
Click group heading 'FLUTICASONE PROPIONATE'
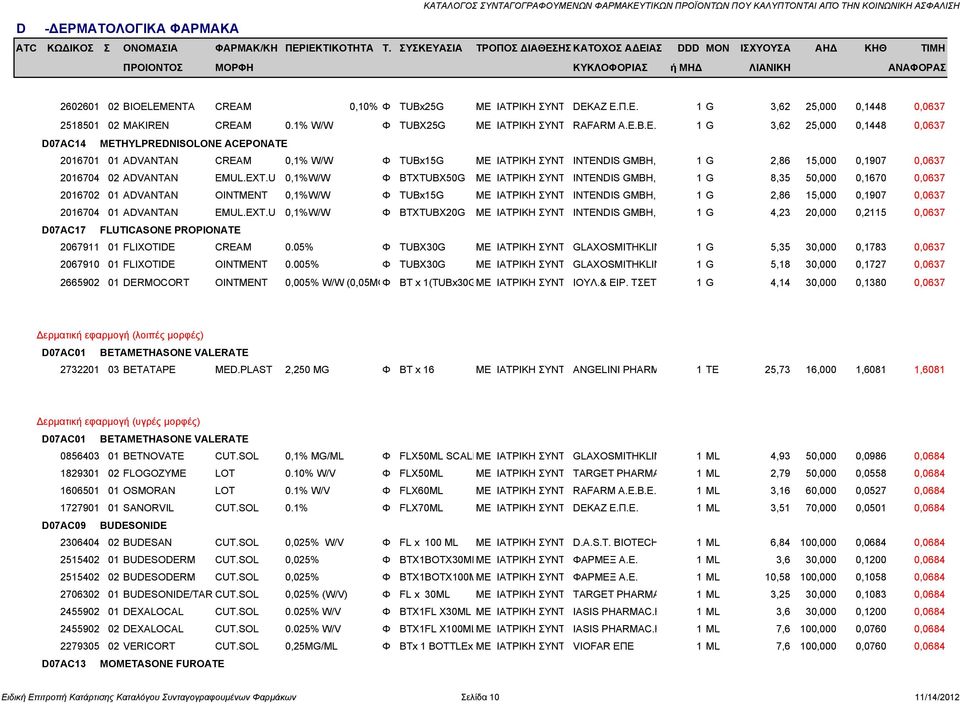coord(170,230)
